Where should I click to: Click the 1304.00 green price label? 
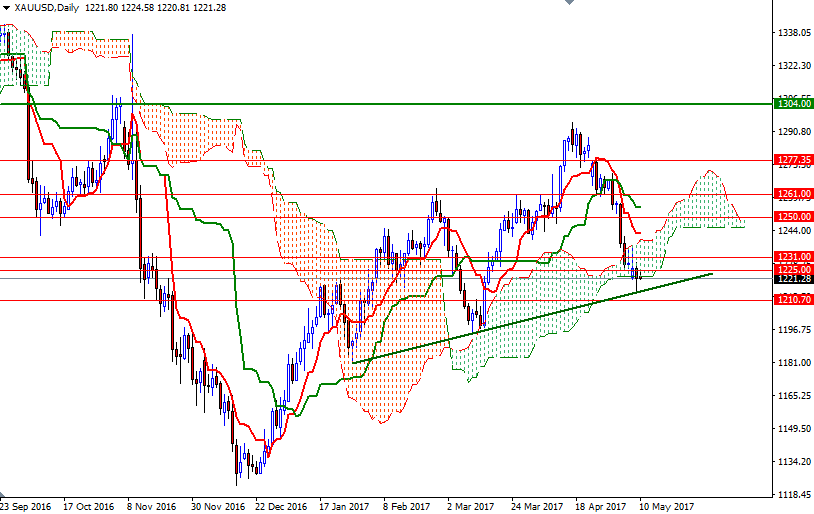(793, 104)
